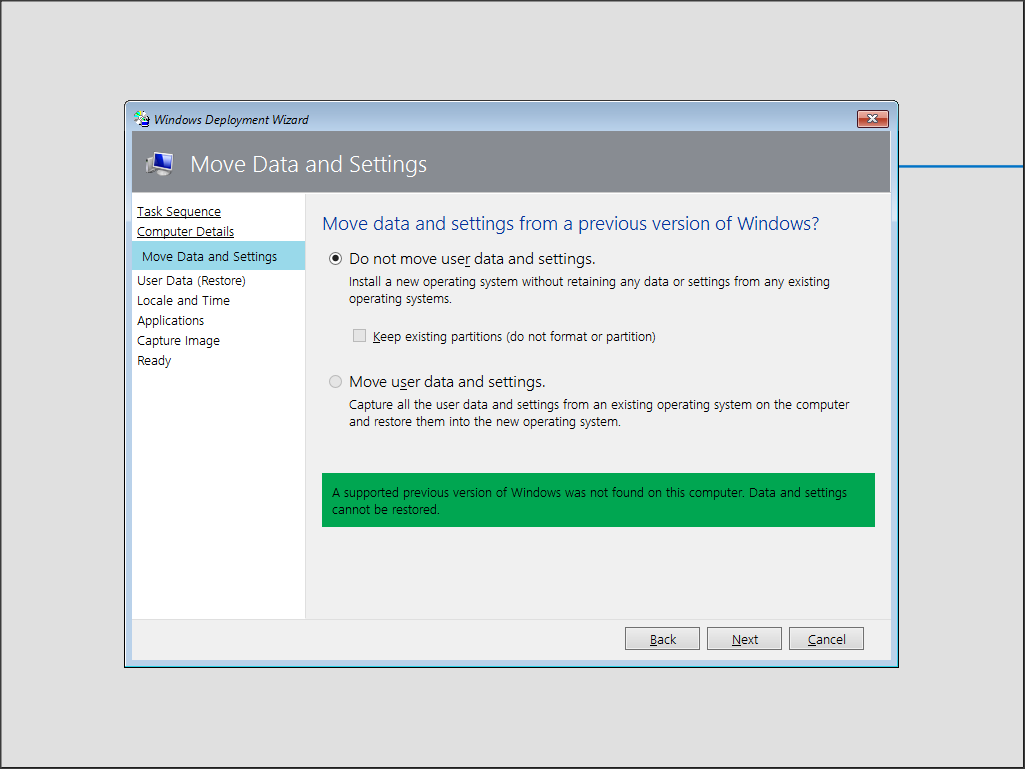
Task: Click the computer icon in the header banner
Action: 159,164
